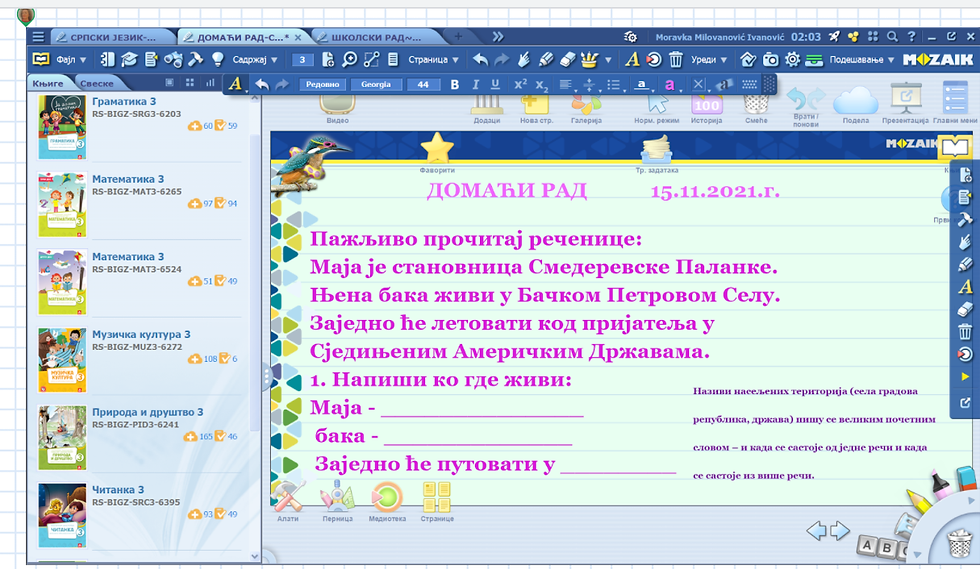This screenshot has height=569, width=980.
Task: Go to previous page with left arrow
Action: point(816,531)
